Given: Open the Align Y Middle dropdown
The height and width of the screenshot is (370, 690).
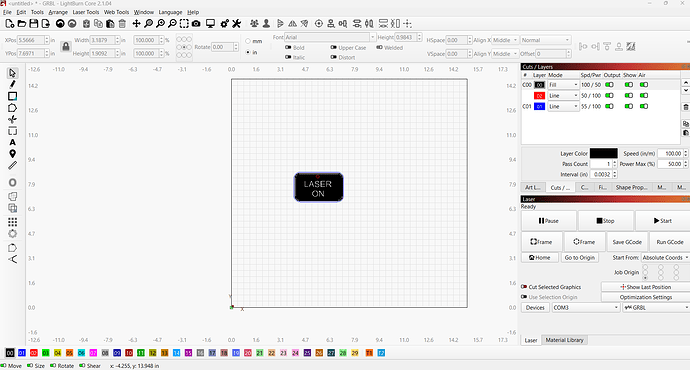Looking at the screenshot, I should [505, 54].
